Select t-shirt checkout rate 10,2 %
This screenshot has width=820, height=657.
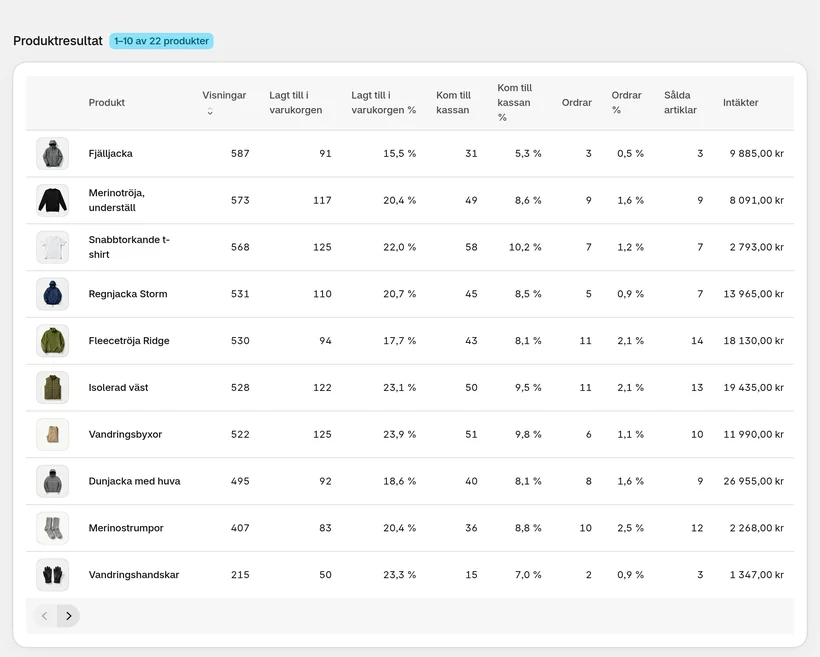click(x=525, y=247)
